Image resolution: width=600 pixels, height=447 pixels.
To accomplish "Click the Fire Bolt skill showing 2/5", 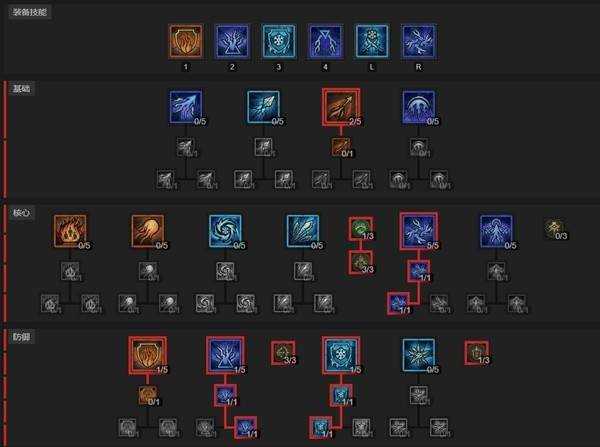I will click(x=341, y=107).
